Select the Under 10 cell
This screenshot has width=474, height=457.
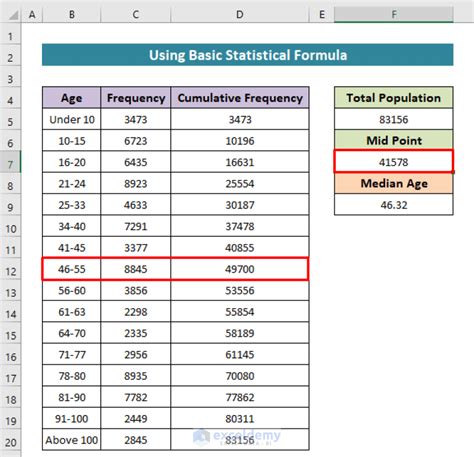coord(71,119)
